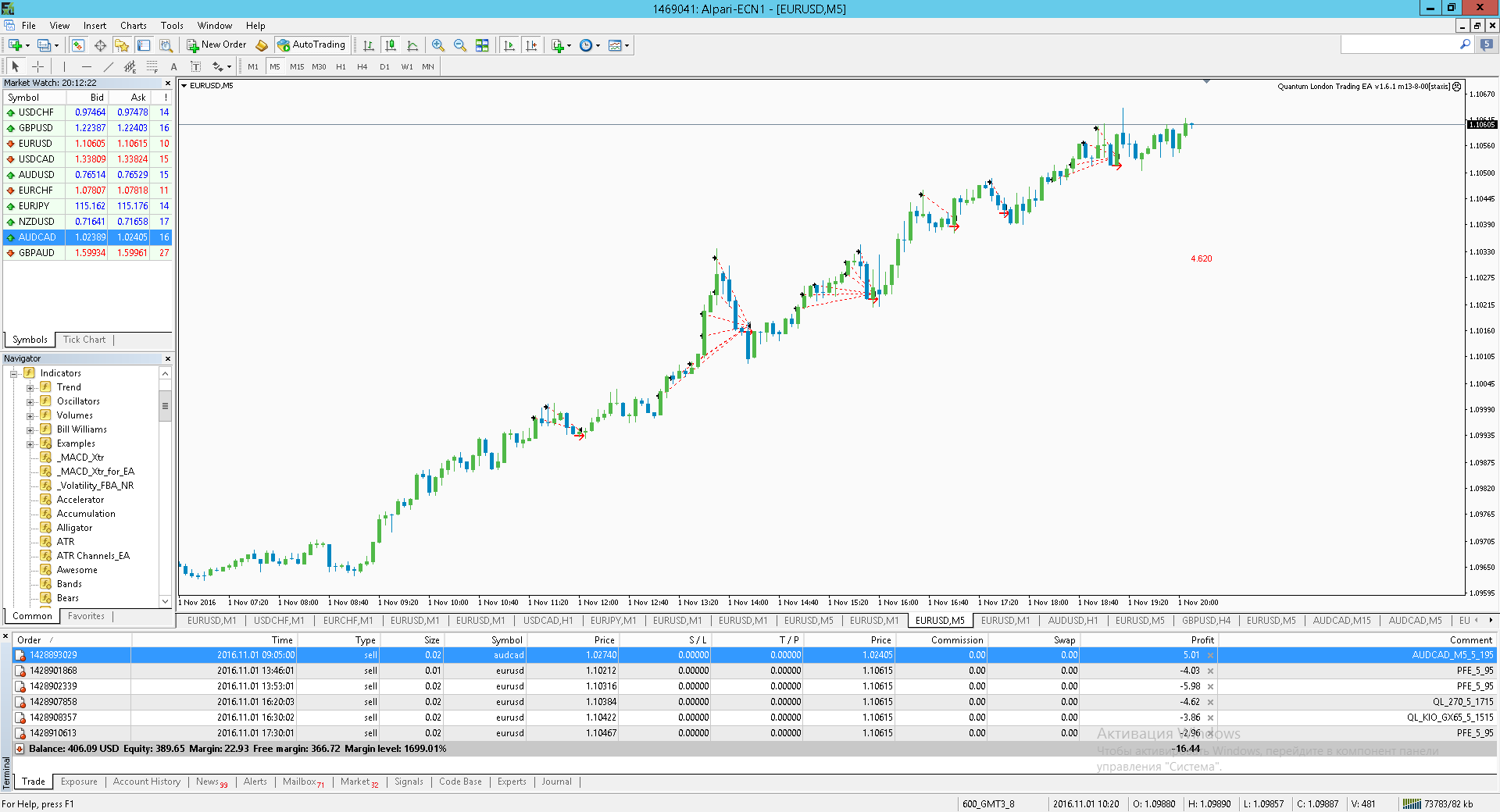Select the Fibonacci retracement tool
This screenshot has height=812, width=1500.
[x=152, y=66]
